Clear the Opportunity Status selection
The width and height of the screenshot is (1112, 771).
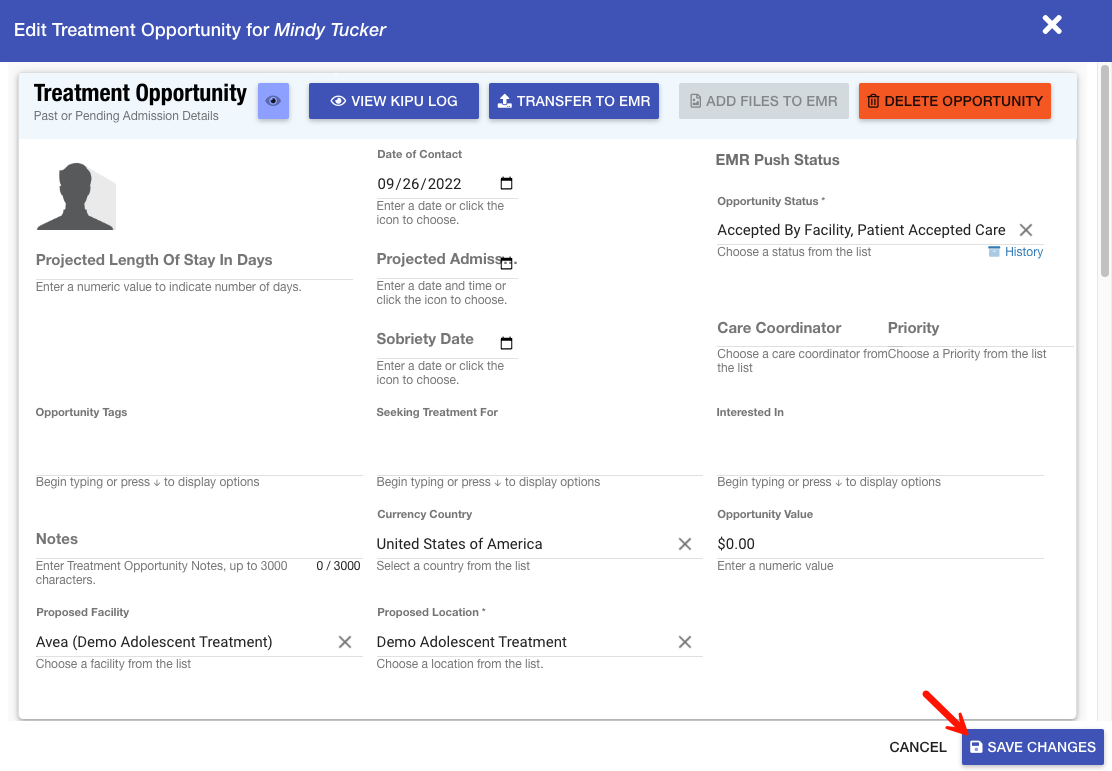click(1025, 230)
